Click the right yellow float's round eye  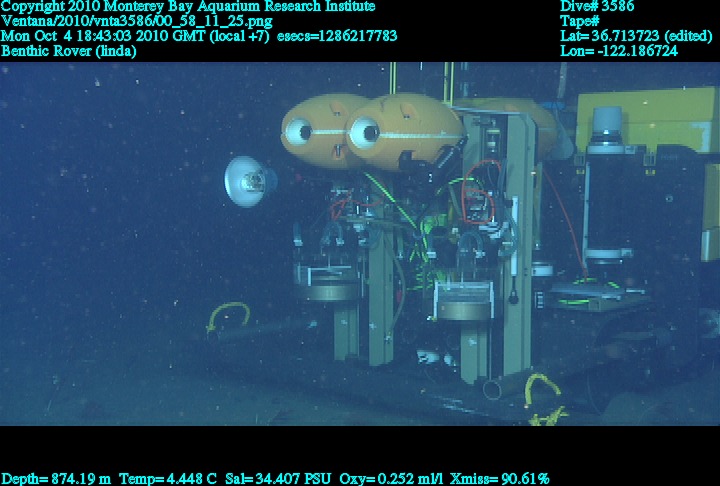click(363, 131)
